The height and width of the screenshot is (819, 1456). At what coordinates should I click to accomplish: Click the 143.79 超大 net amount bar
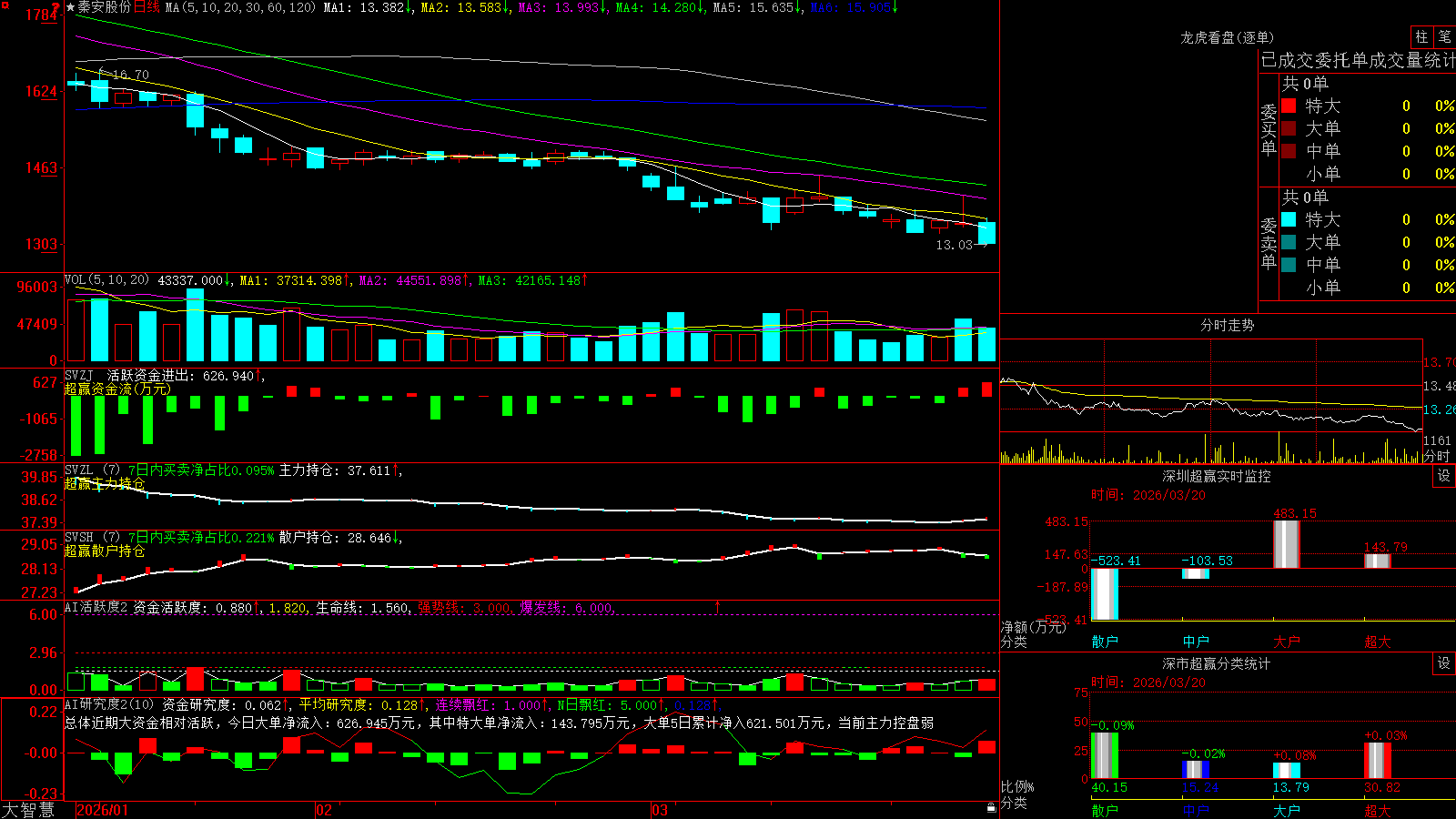pos(1377,561)
